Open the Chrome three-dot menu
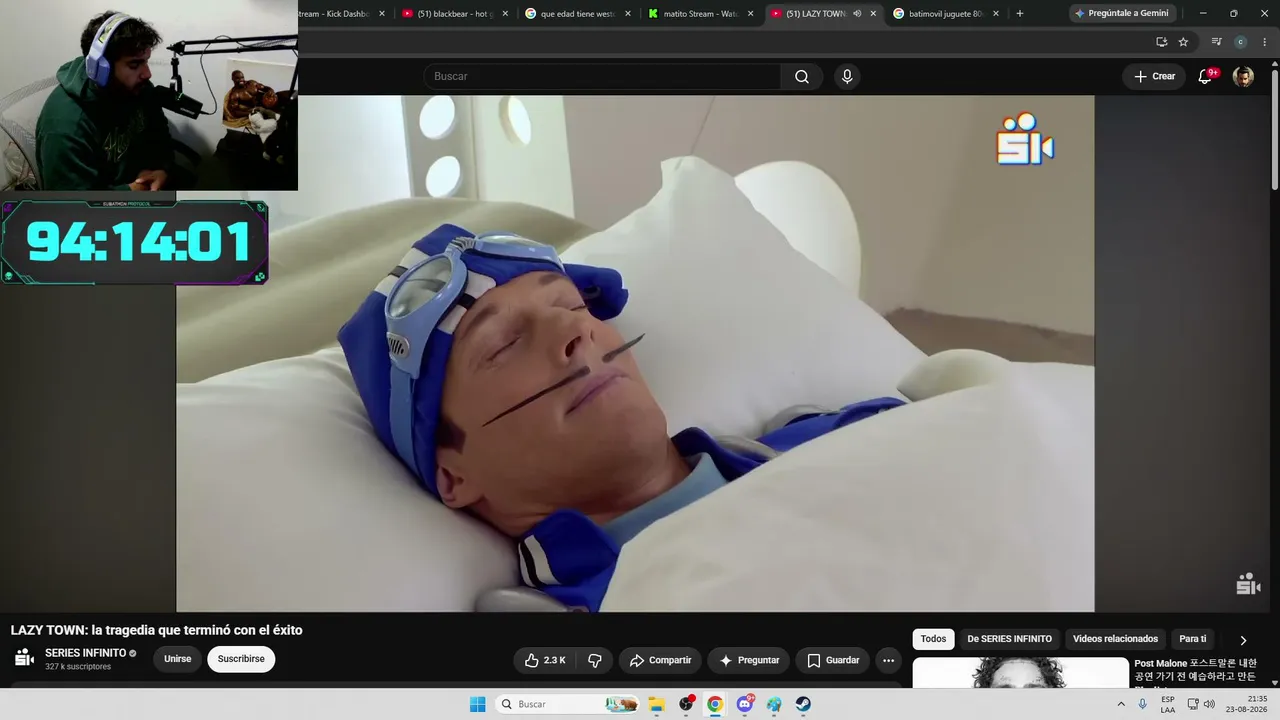Screen dimensions: 1280x720 (1264, 42)
